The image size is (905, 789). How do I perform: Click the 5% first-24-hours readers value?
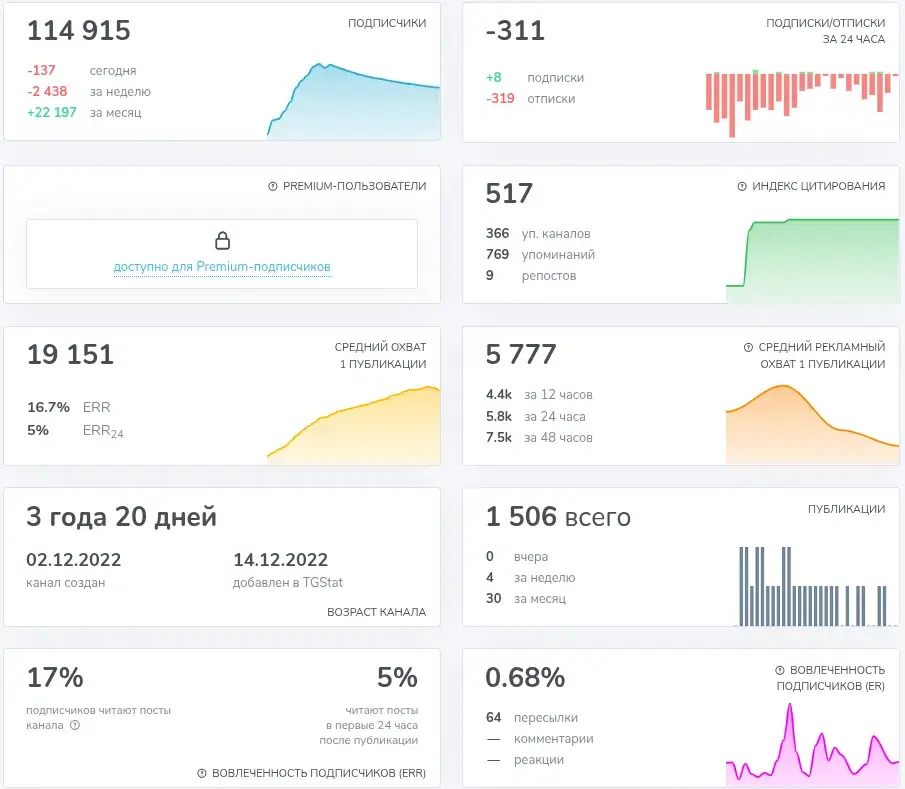[397, 678]
